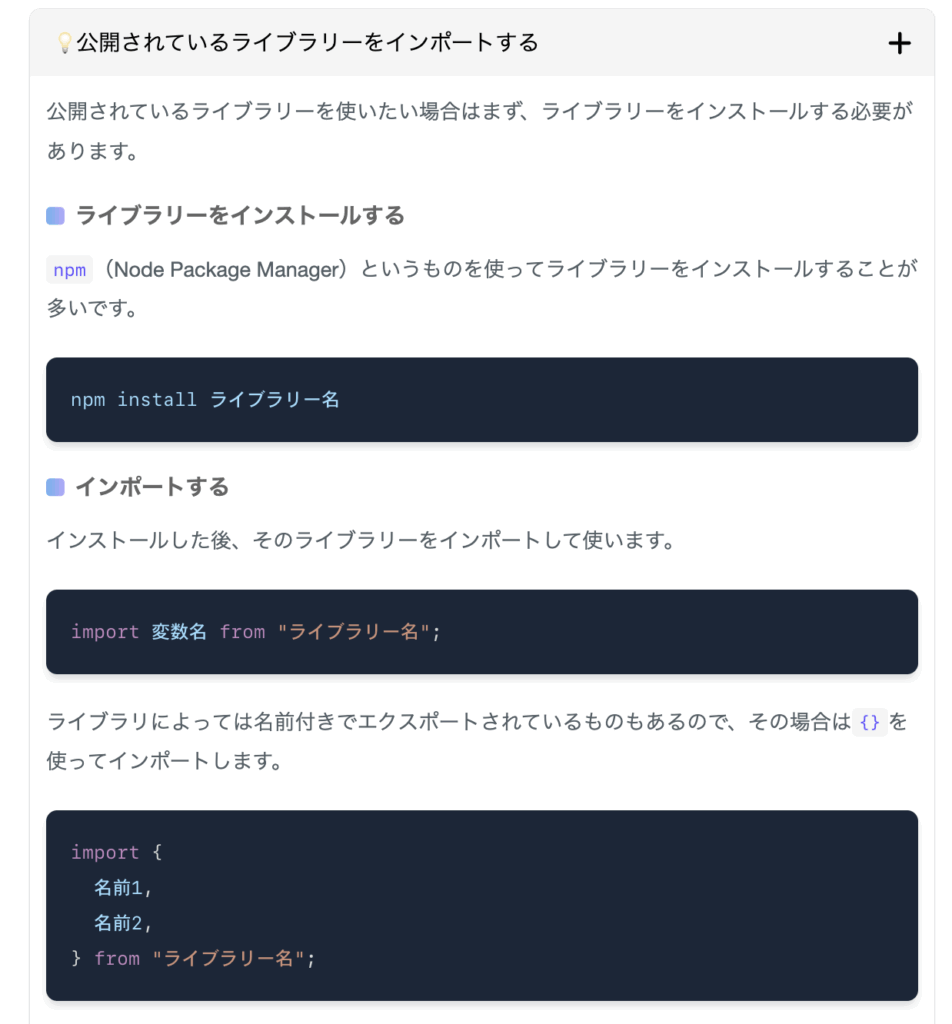This screenshot has height=1024, width=952.
Task: Click the インポートする subheading
Action: click(152, 487)
